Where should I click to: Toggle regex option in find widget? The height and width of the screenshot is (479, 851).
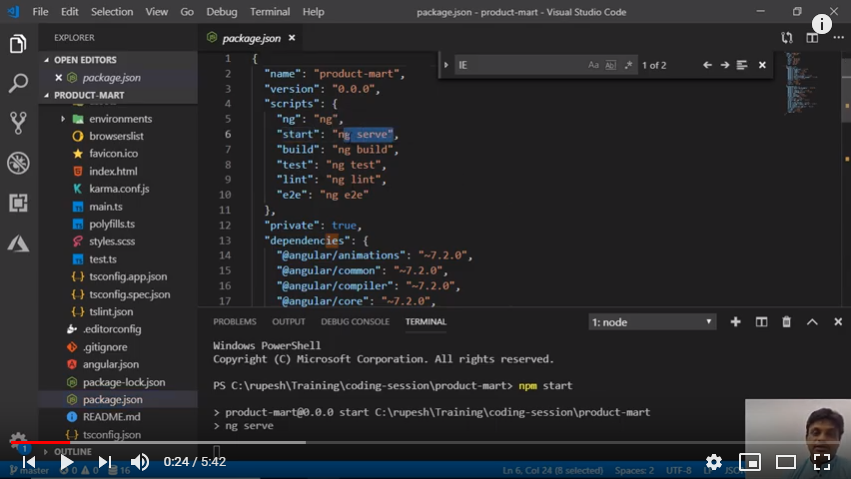coord(628,65)
